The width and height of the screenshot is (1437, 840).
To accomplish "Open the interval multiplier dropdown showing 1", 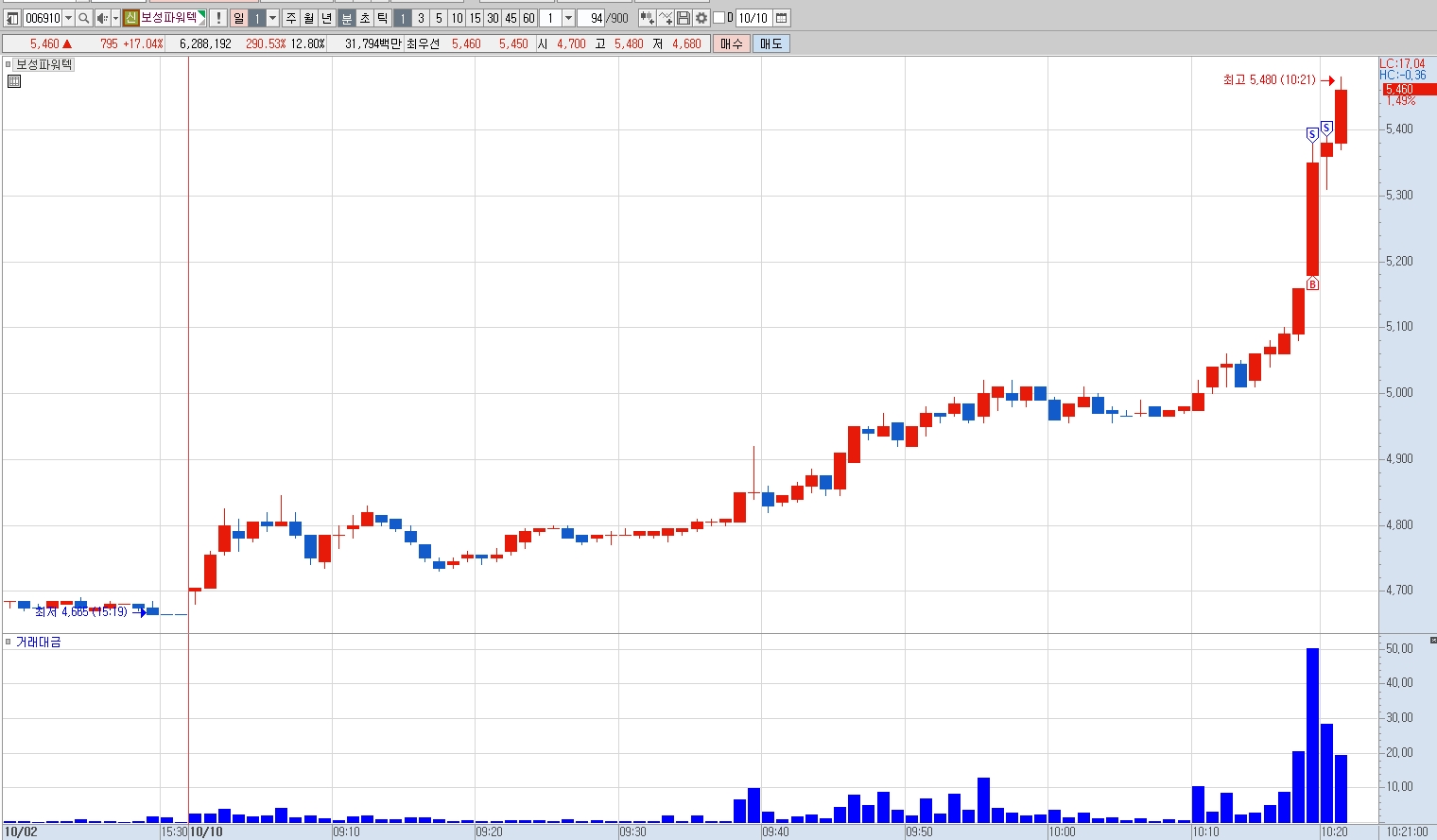I will click(568, 18).
